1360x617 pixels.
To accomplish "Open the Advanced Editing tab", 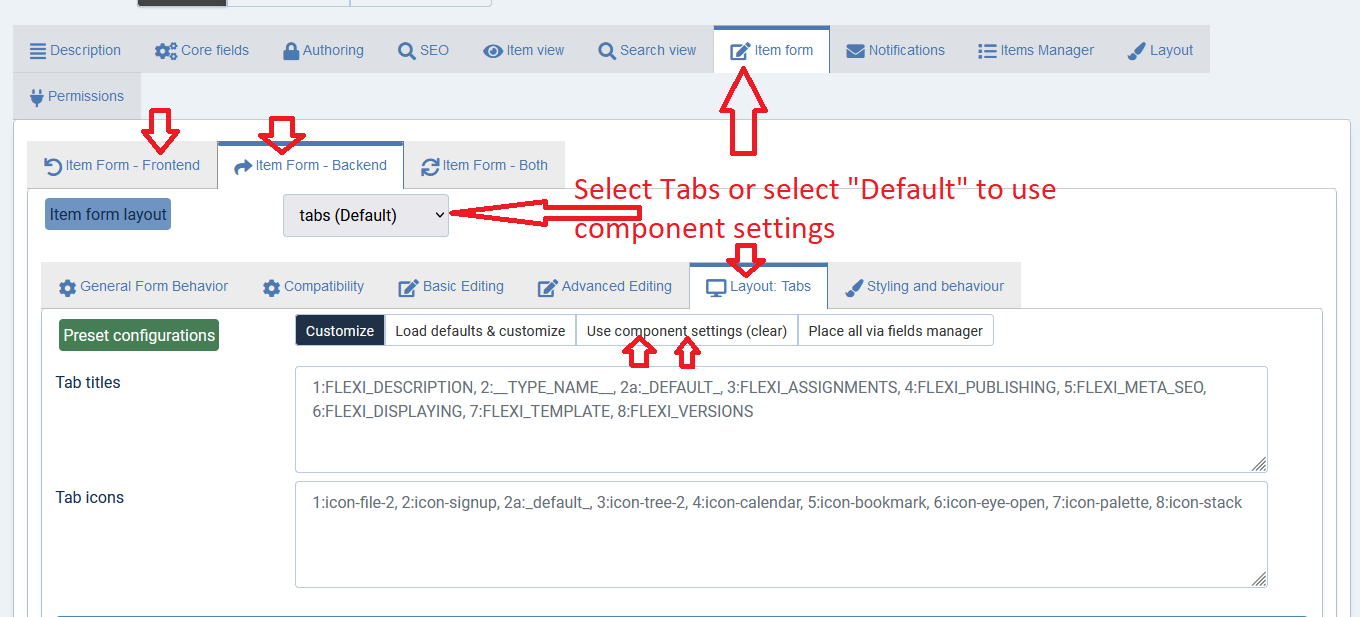I will 605,287.
